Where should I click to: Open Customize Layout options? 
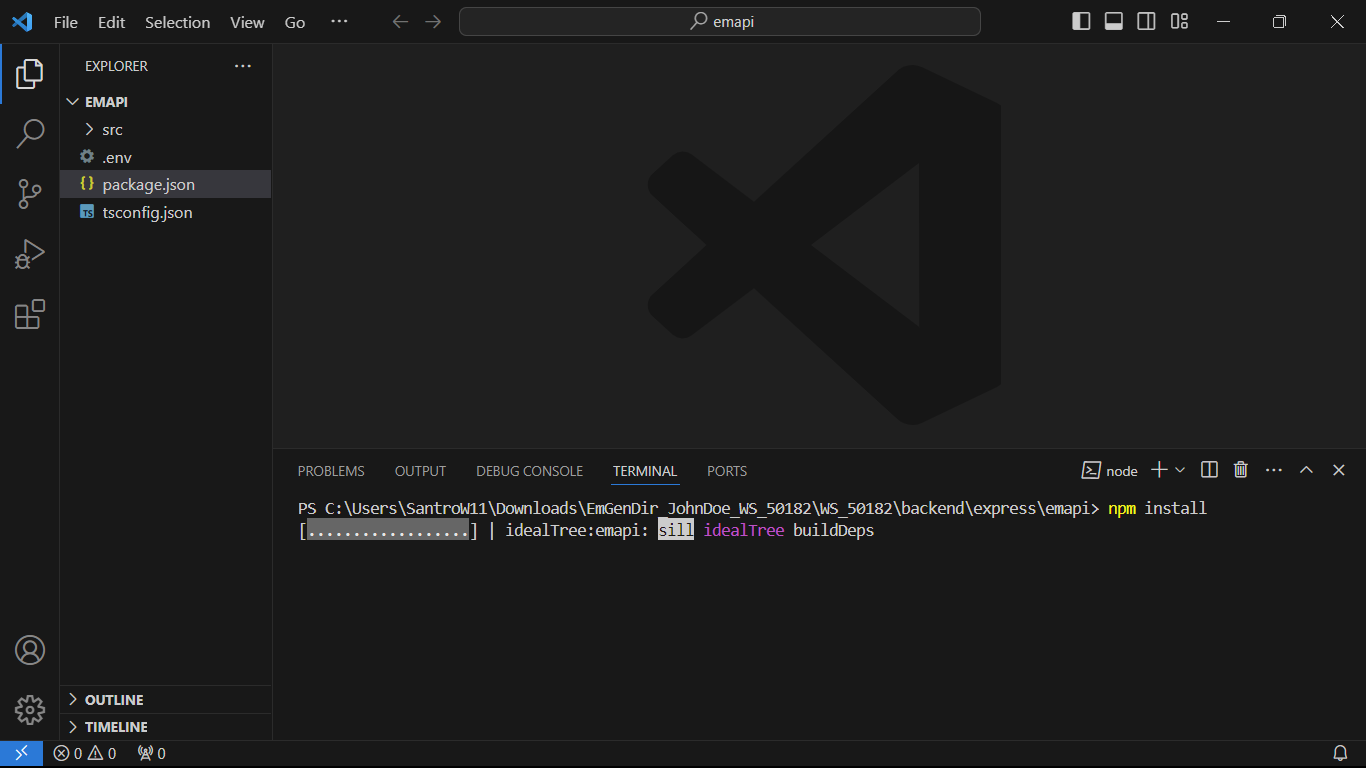pyautogui.click(x=1180, y=22)
